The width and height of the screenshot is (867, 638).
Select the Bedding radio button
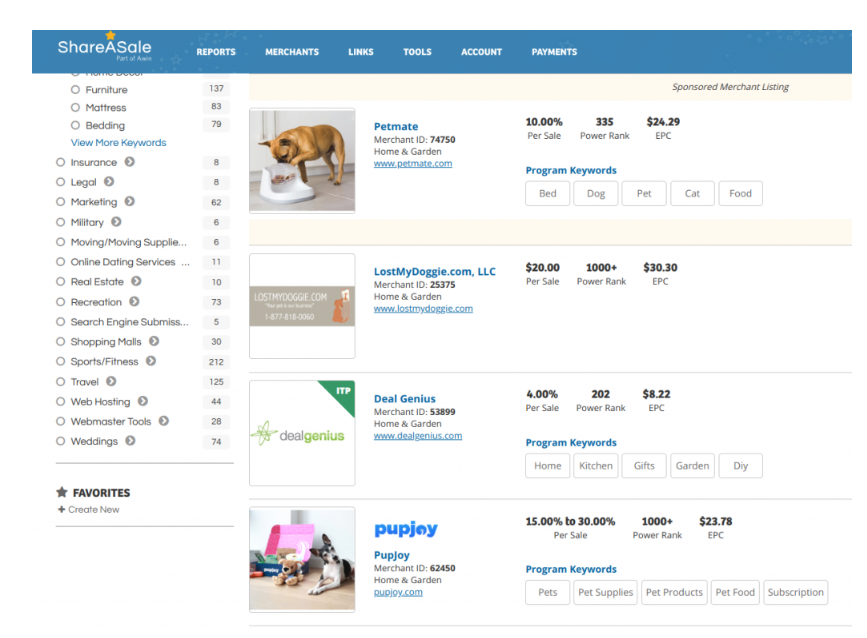[x=75, y=125]
